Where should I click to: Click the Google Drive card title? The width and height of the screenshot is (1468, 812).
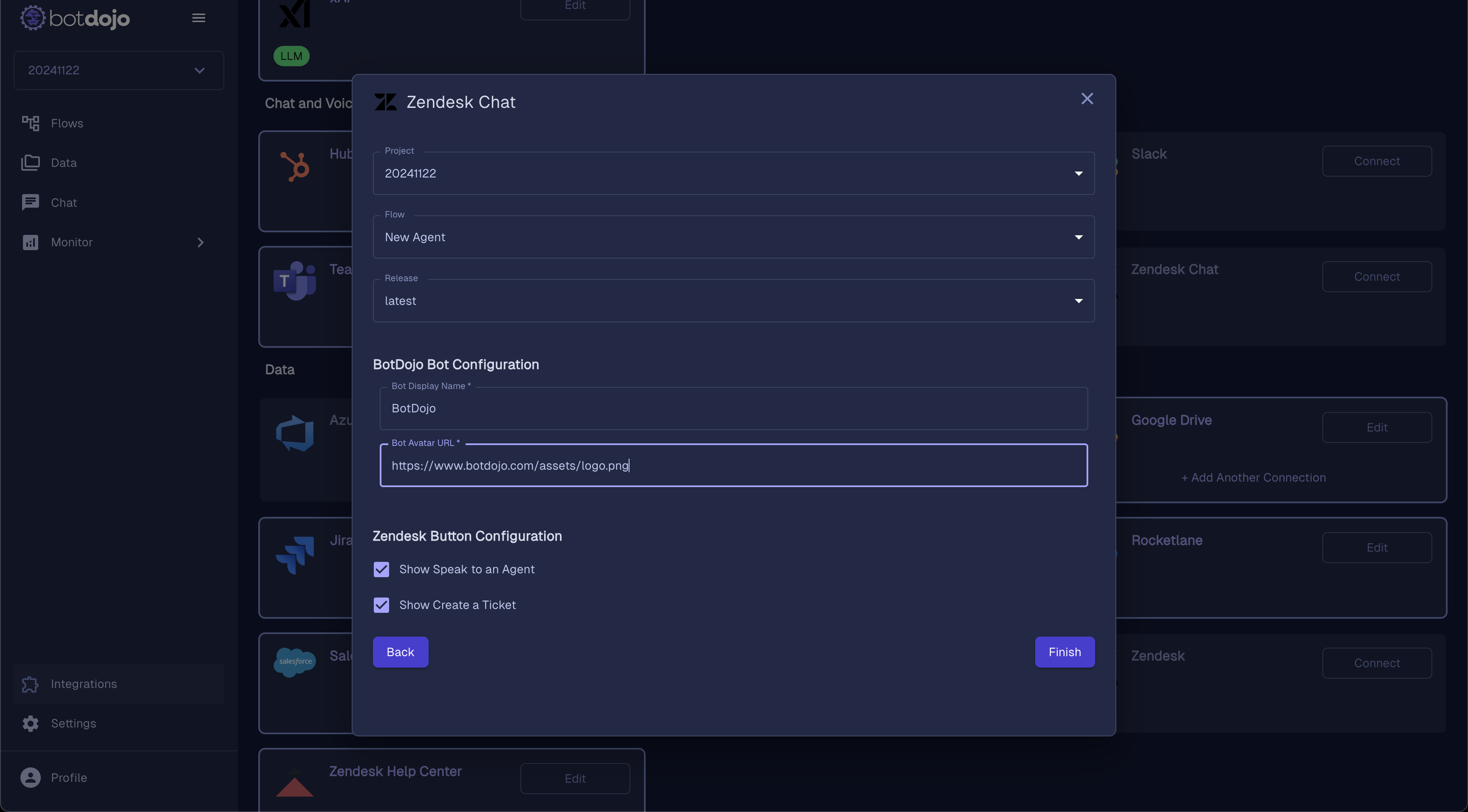1171,420
